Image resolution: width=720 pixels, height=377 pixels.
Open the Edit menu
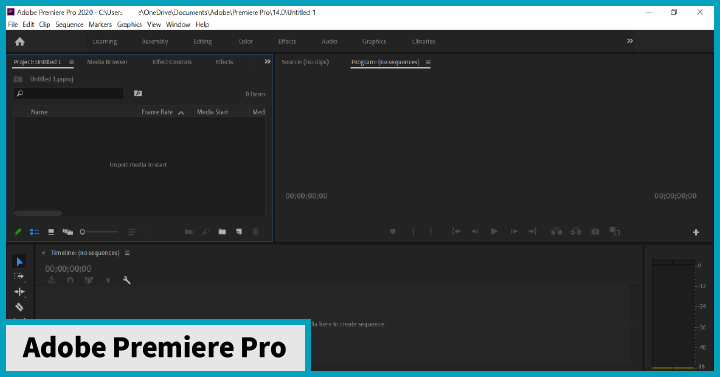[28, 24]
